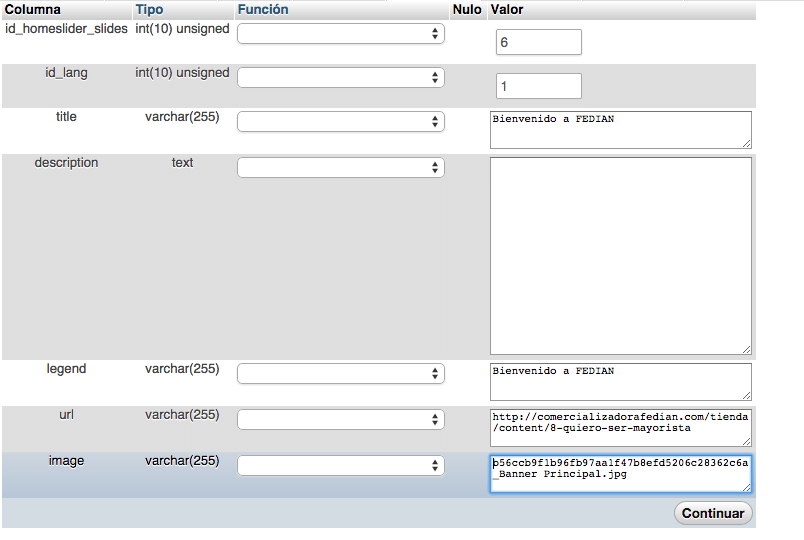The height and width of the screenshot is (540, 804).
Task: Click the varchar(255) type in the image row
Action: click(x=182, y=461)
